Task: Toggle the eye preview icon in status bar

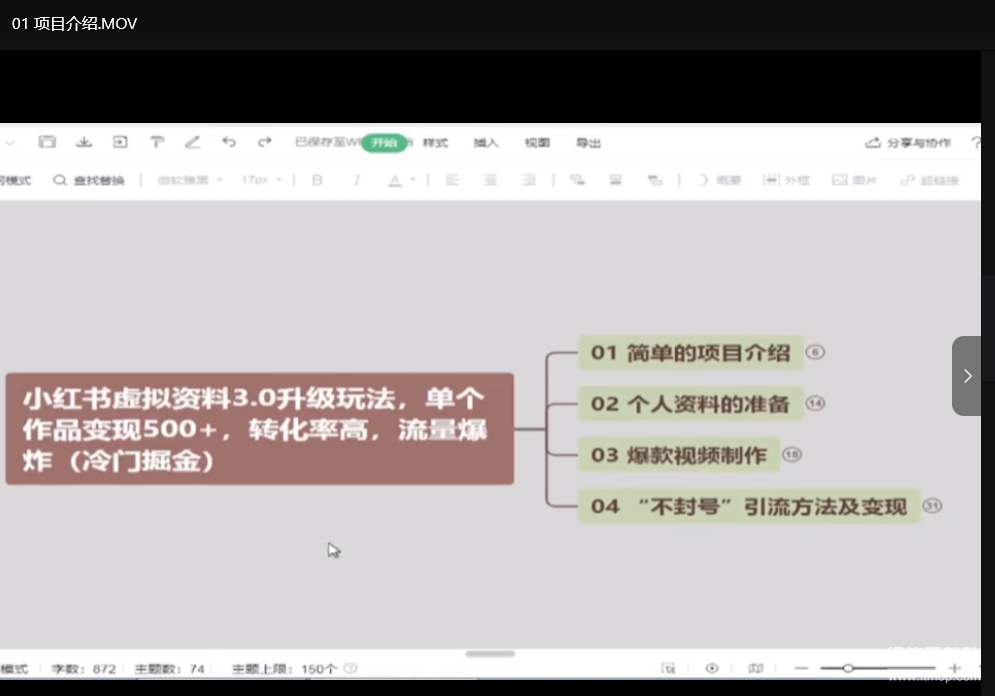Action: click(x=712, y=668)
